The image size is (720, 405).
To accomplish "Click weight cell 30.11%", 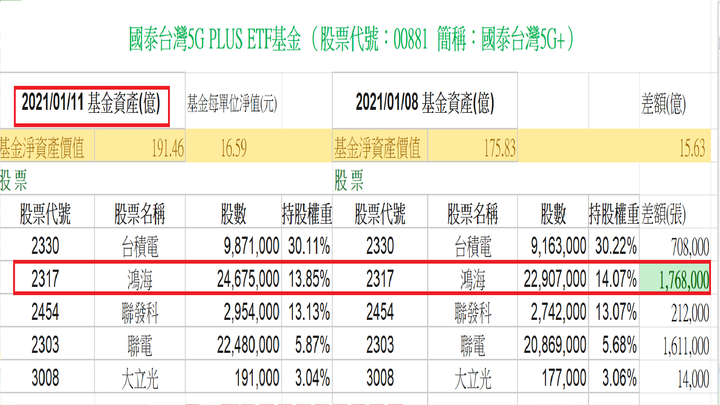I will coord(309,246).
